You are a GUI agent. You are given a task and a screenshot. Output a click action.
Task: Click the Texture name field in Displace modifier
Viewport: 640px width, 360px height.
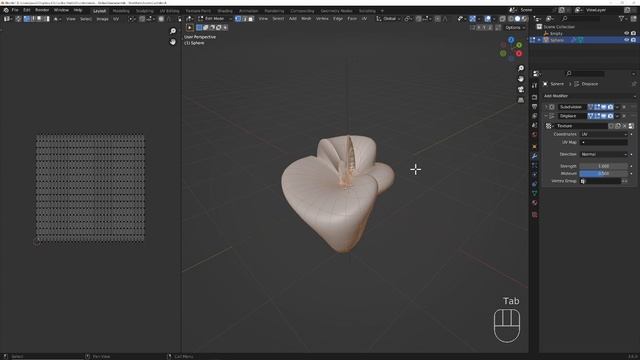[581, 126]
